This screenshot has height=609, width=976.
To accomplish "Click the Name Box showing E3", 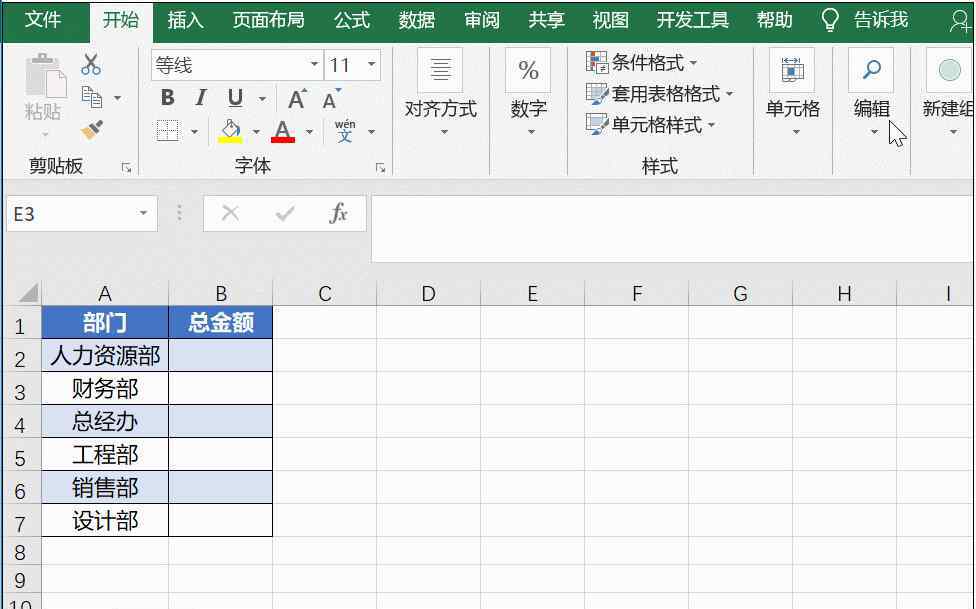I will point(70,214).
